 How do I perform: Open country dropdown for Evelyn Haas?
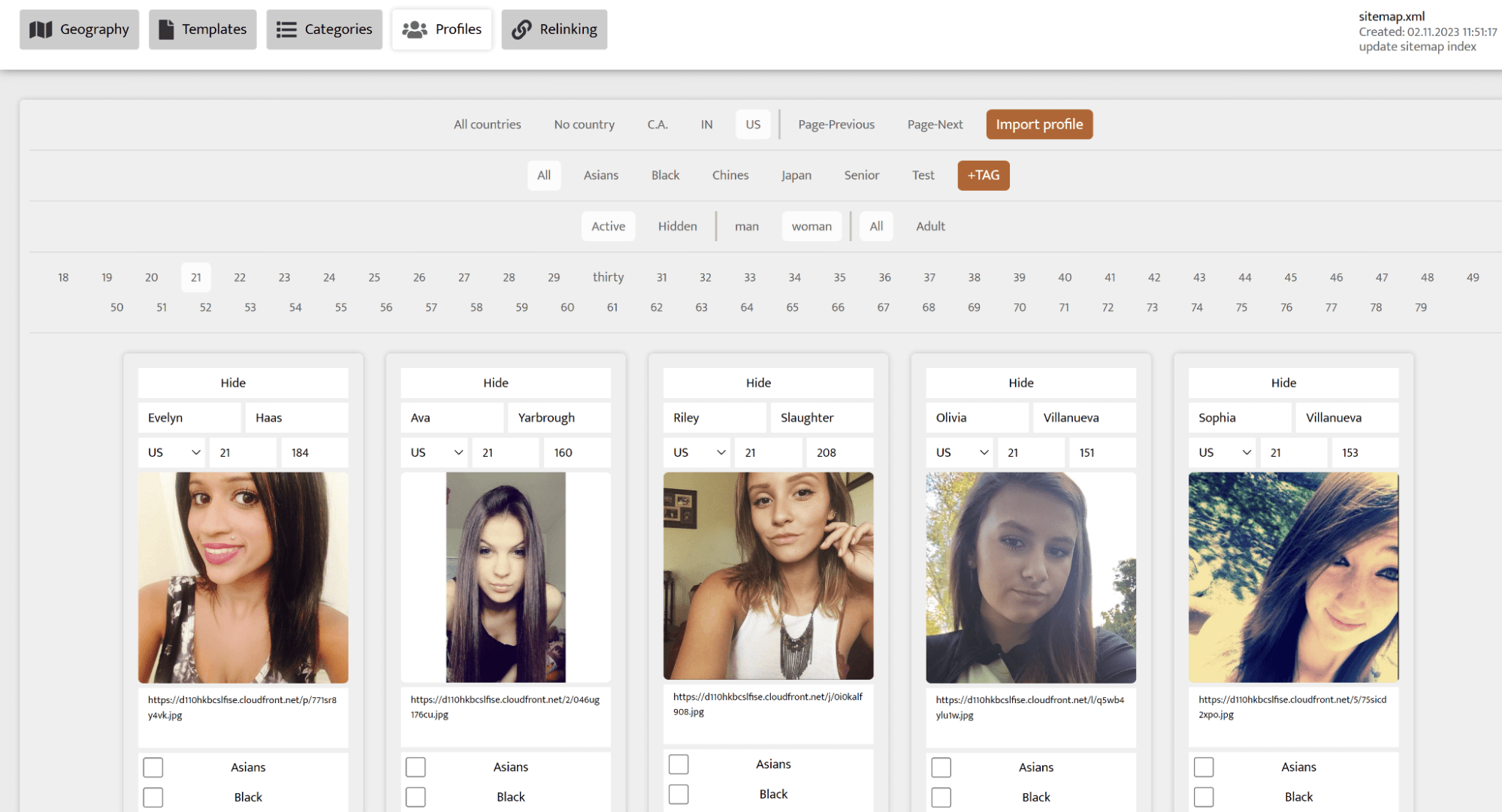173,453
